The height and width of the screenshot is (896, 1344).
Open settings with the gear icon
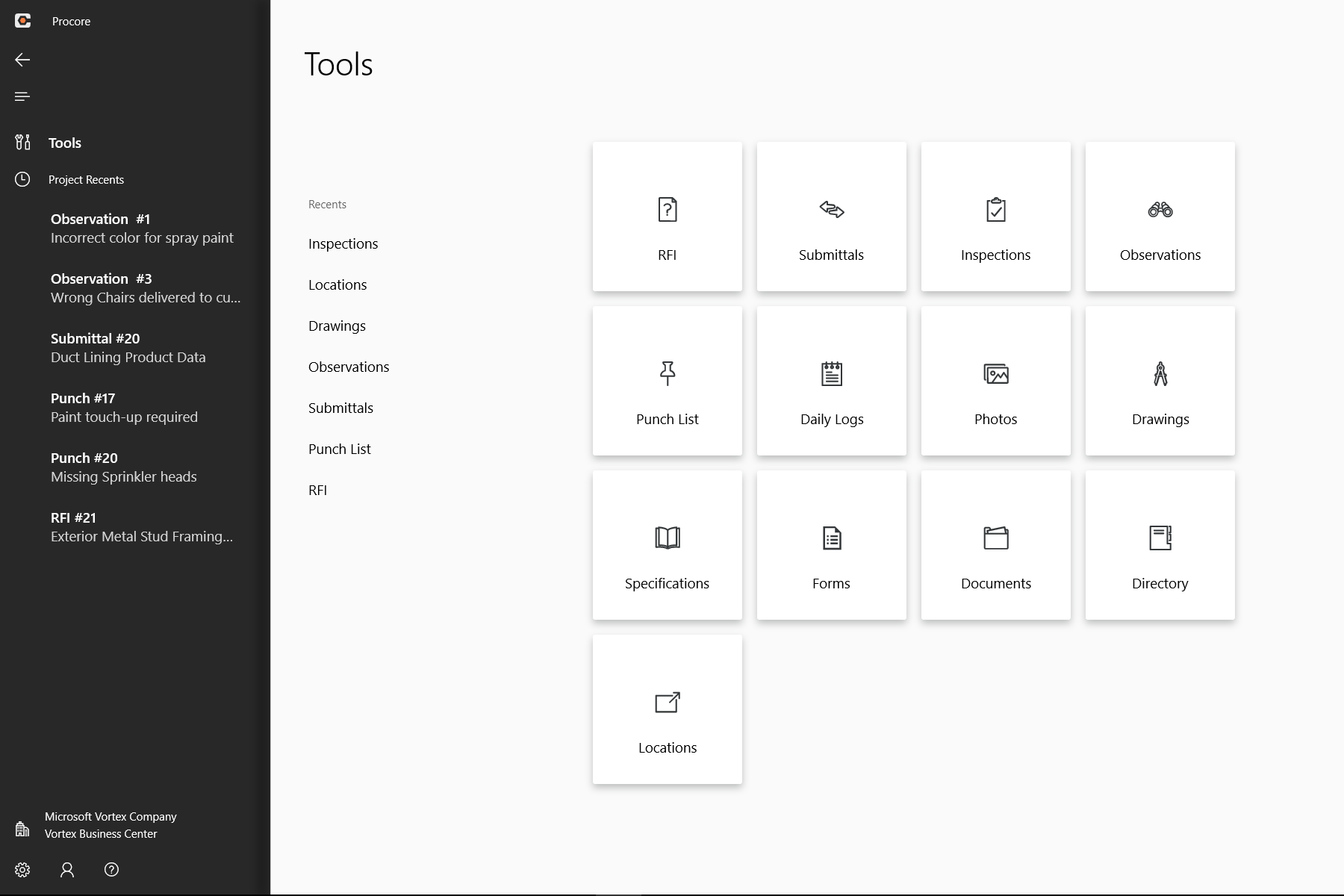22,870
